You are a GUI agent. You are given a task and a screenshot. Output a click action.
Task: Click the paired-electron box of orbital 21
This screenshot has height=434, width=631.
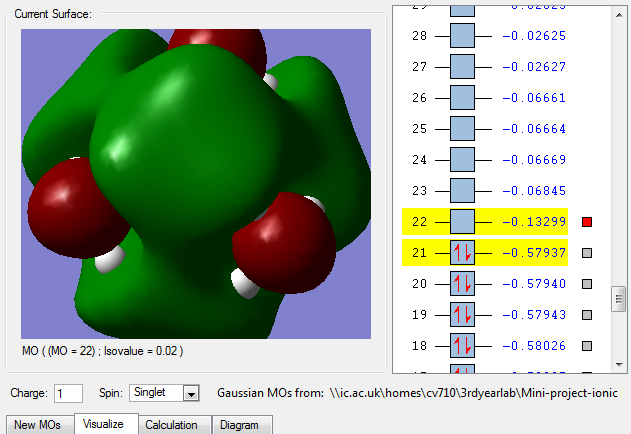(462, 253)
